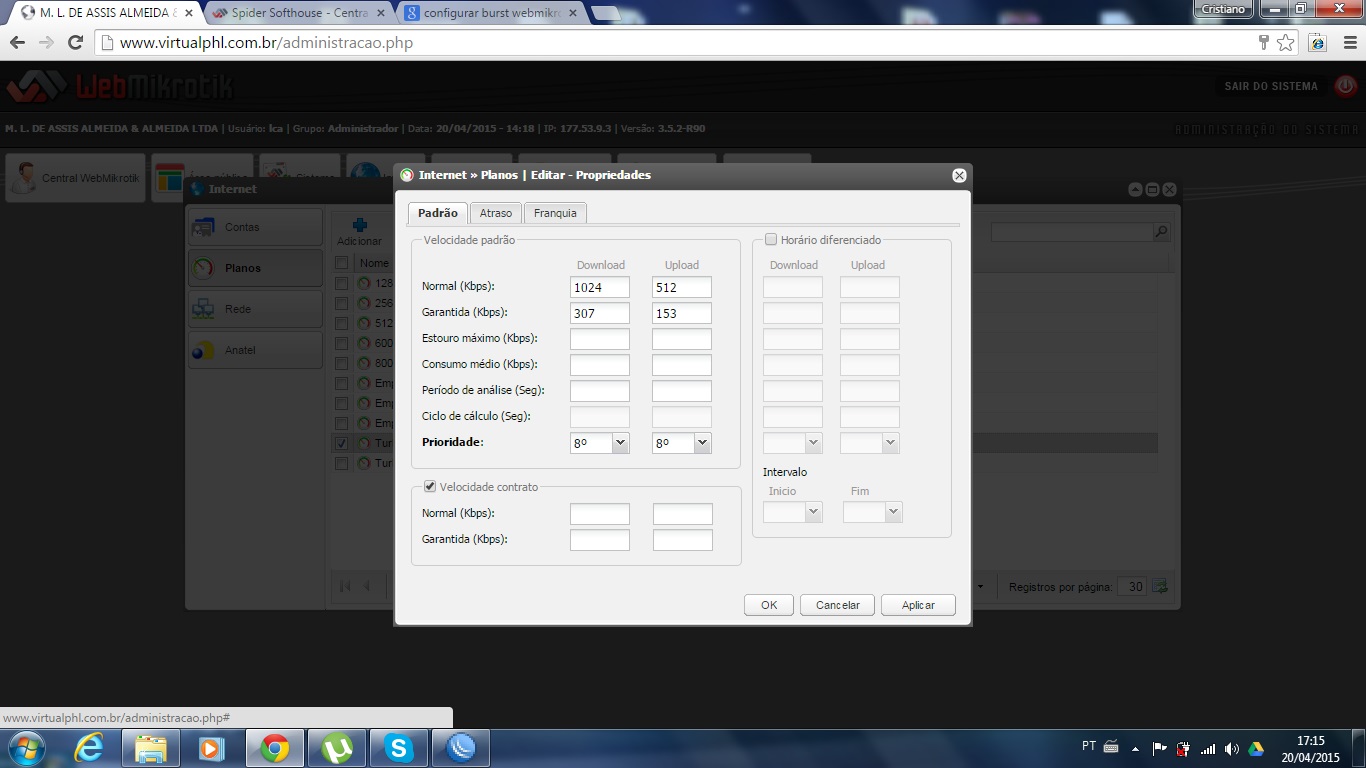The width and height of the screenshot is (1366, 768).
Task: Click the Estouro máximo Download field
Action: [x=600, y=339]
